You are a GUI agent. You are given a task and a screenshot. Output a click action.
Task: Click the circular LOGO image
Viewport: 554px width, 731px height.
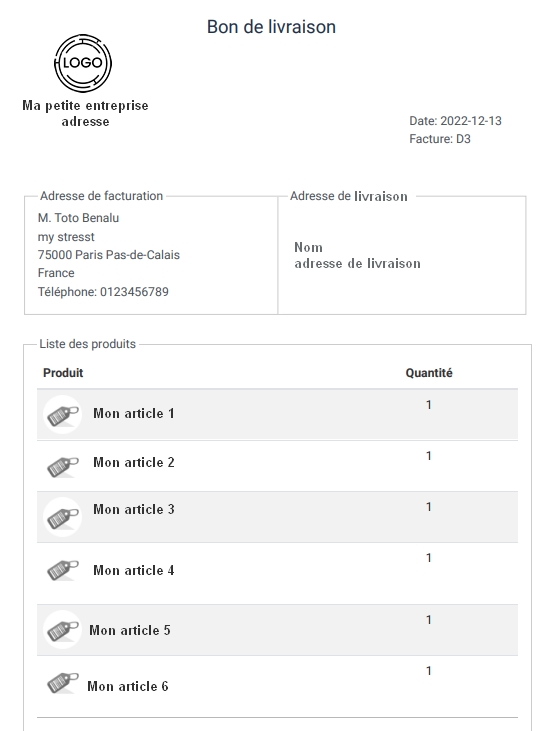click(83, 63)
